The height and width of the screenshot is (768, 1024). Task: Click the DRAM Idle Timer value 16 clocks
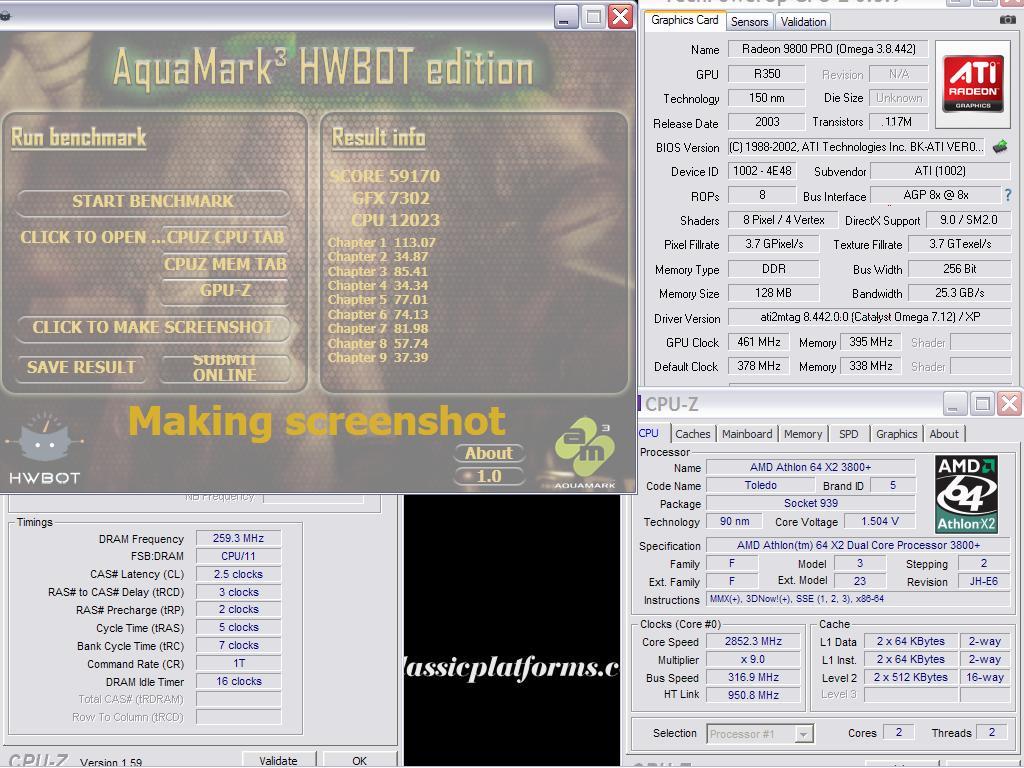(x=238, y=681)
